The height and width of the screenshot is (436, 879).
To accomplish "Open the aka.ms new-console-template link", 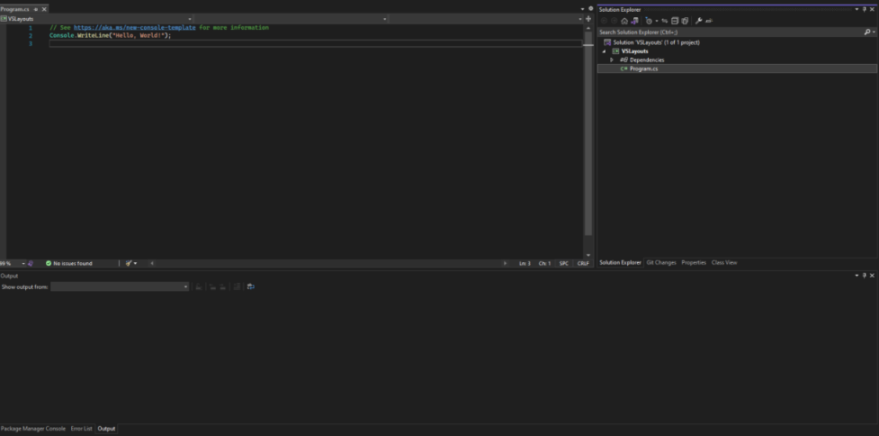I will 135,27.
